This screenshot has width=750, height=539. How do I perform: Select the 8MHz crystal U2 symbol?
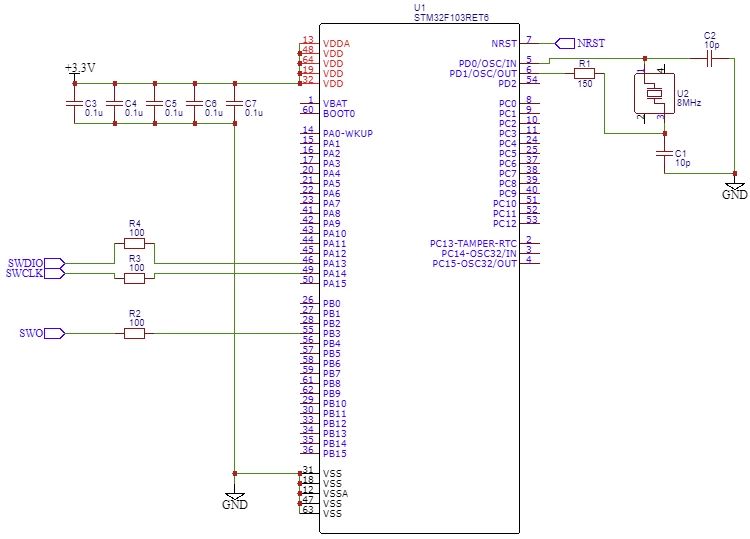[x=654, y=93]
